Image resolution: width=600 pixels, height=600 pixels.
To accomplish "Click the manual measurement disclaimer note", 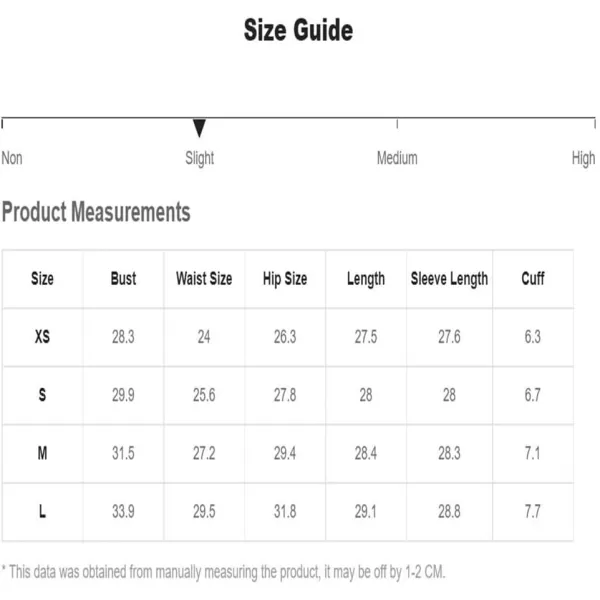I will pyautogui.click(x=223, y=572).
